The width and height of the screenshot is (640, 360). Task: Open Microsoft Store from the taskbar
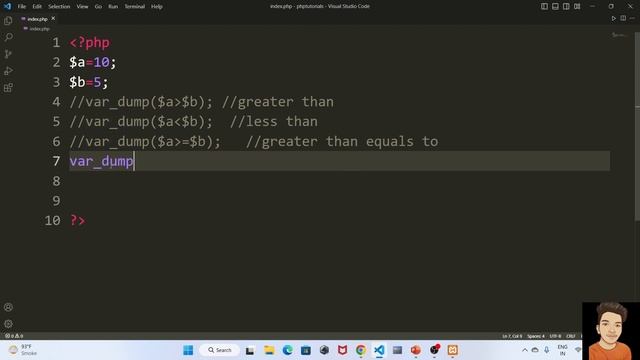point(306,350)
